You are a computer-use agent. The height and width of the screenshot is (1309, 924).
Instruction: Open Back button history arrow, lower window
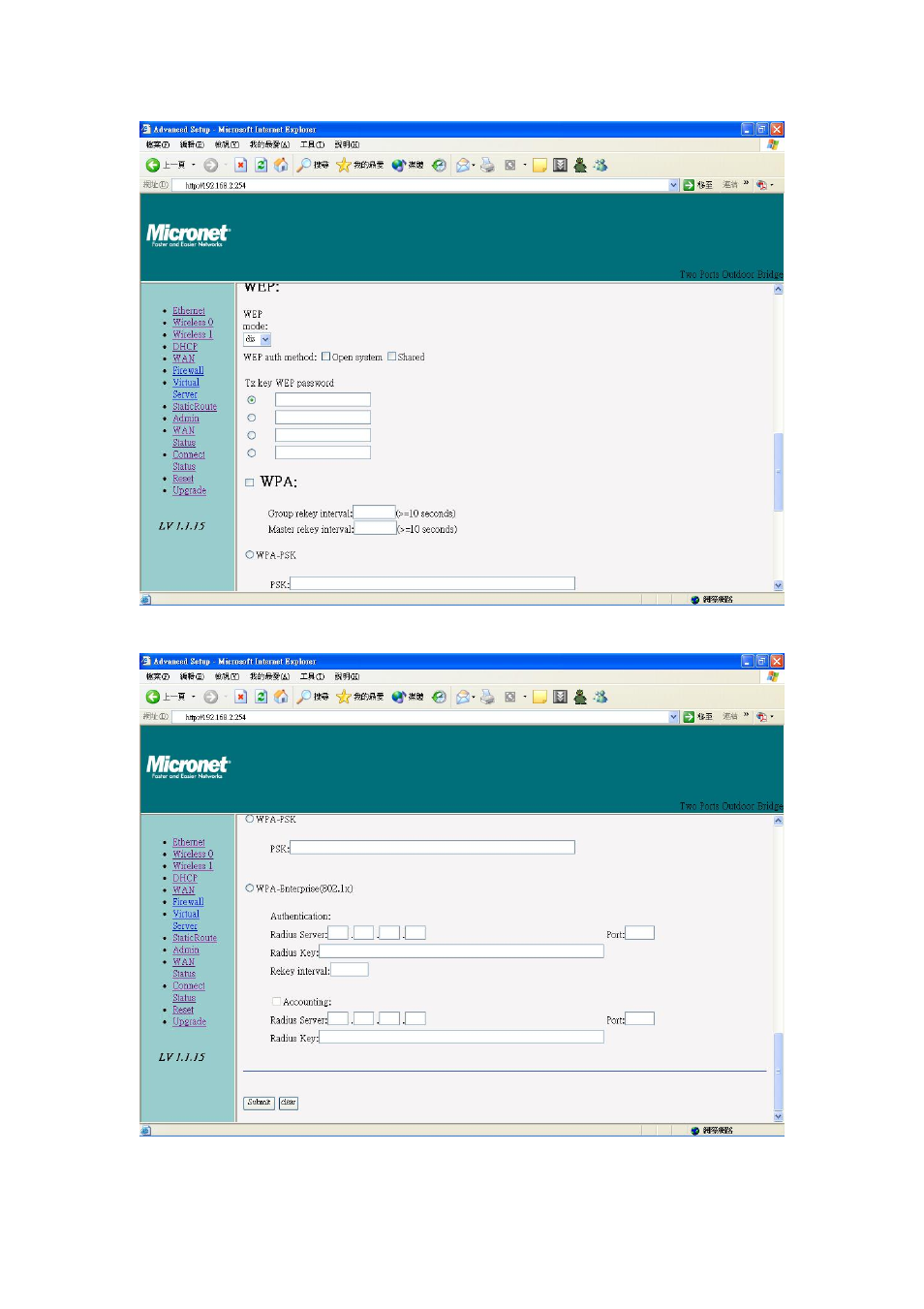(x=193, y=697)
